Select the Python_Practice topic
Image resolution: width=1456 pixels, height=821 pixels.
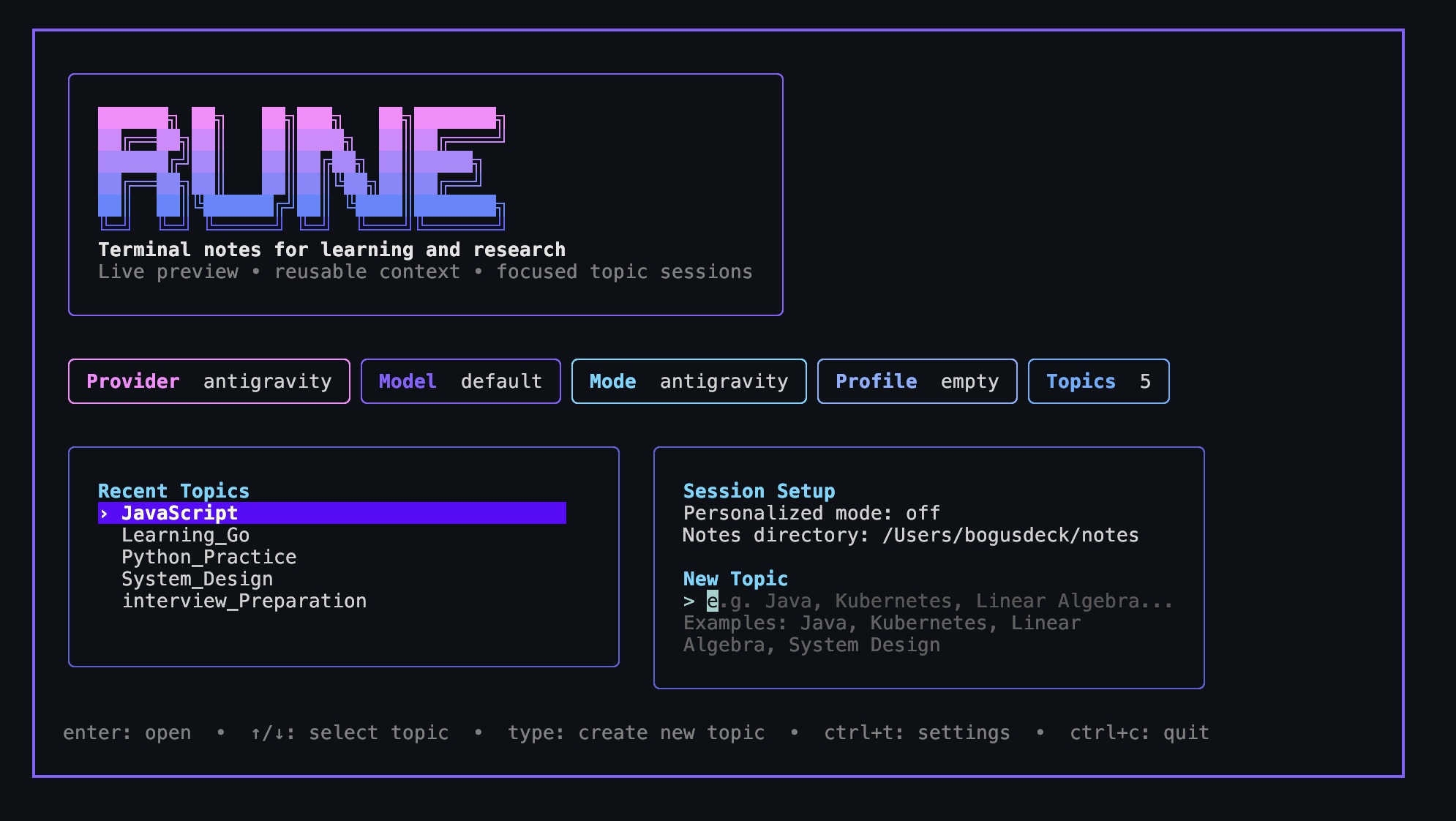coord(209,557)
